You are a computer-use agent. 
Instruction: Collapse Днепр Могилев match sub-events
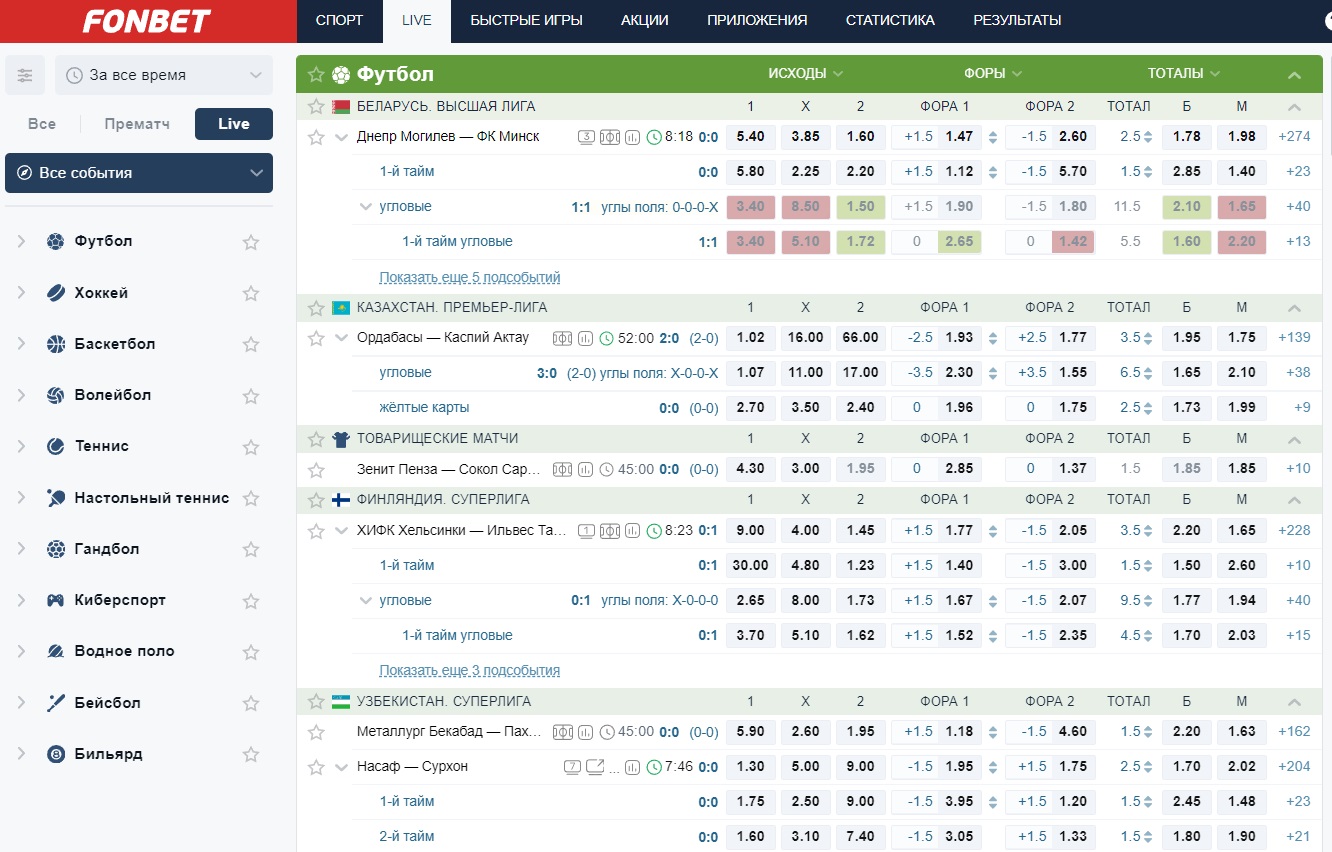(341, 137)
